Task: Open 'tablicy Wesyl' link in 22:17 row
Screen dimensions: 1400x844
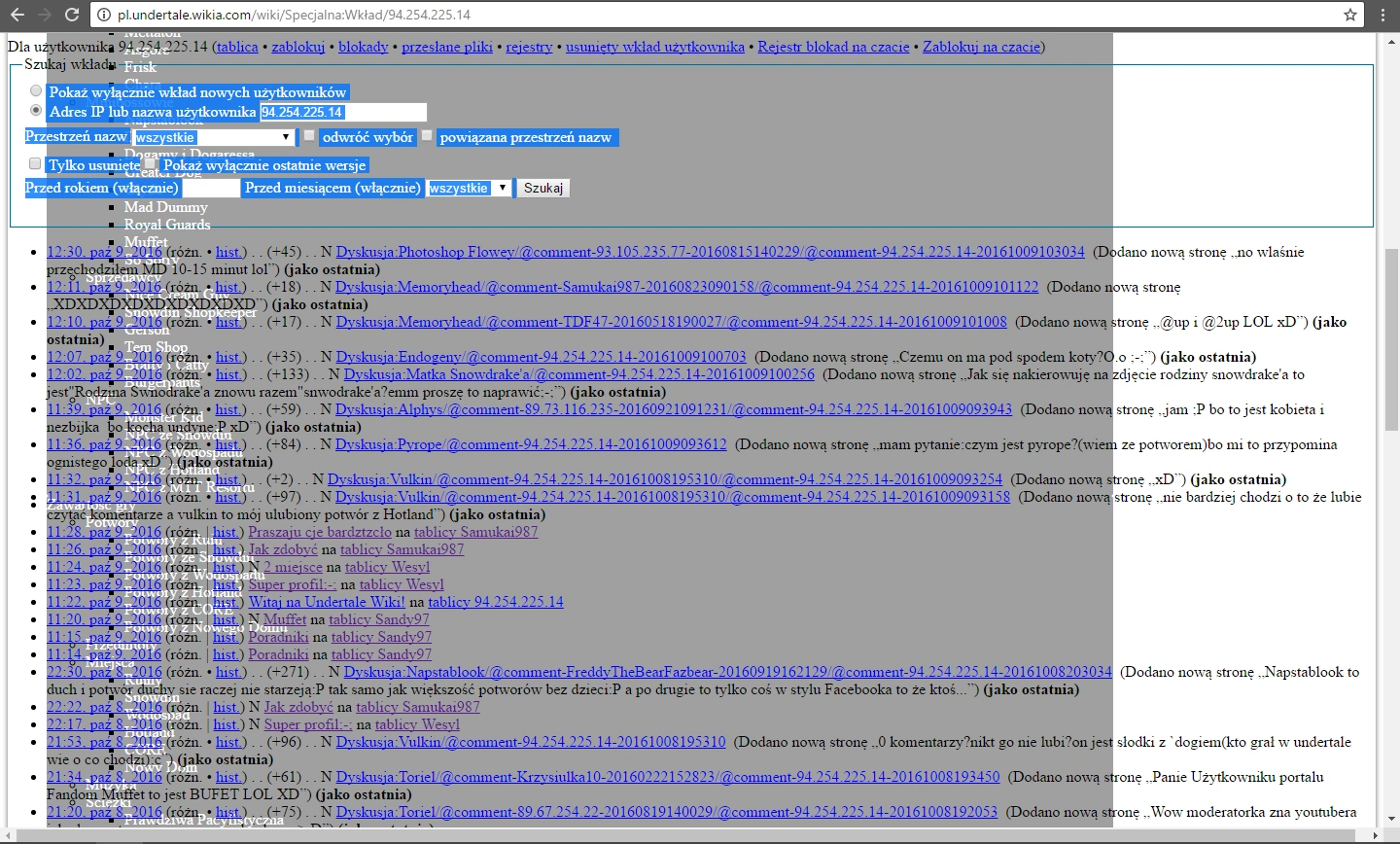Action: pos(417,724)
